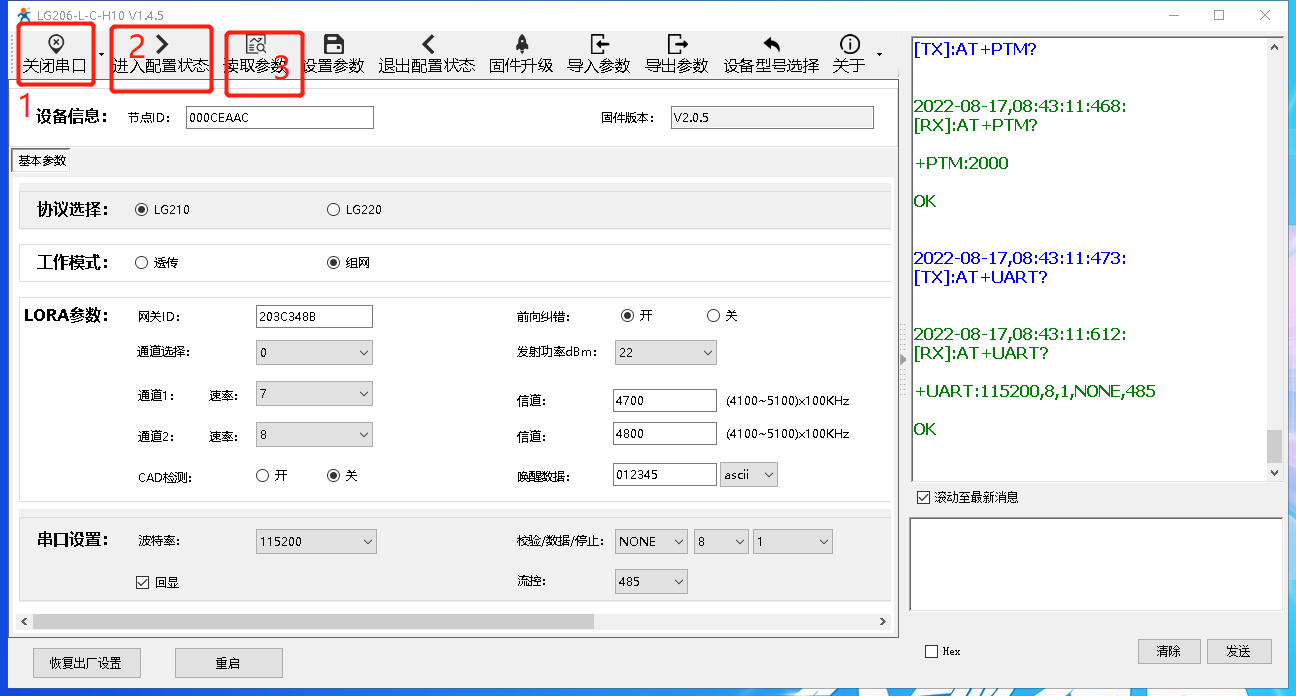Click the 退出配置状态 exit config icon
Screen dimensions: 1296x696
(427, 46)
